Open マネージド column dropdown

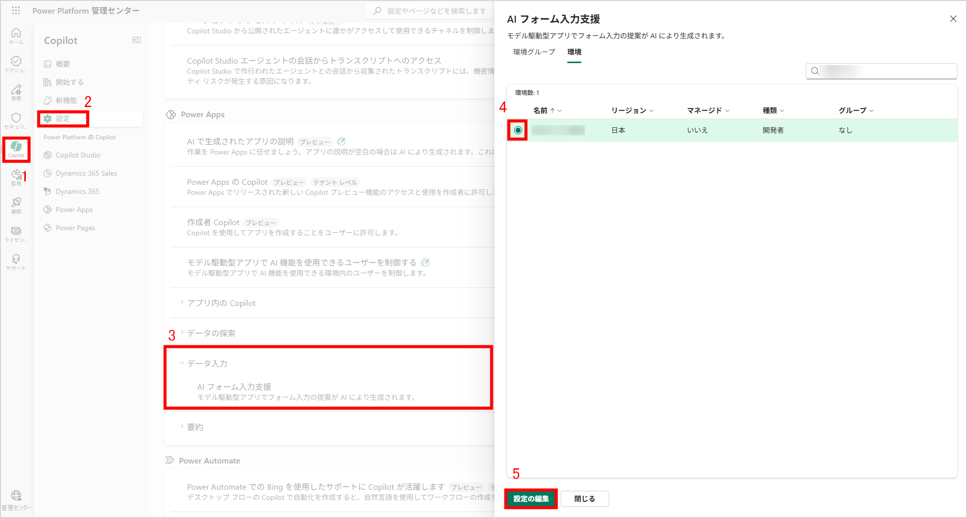tap(727, 110)
